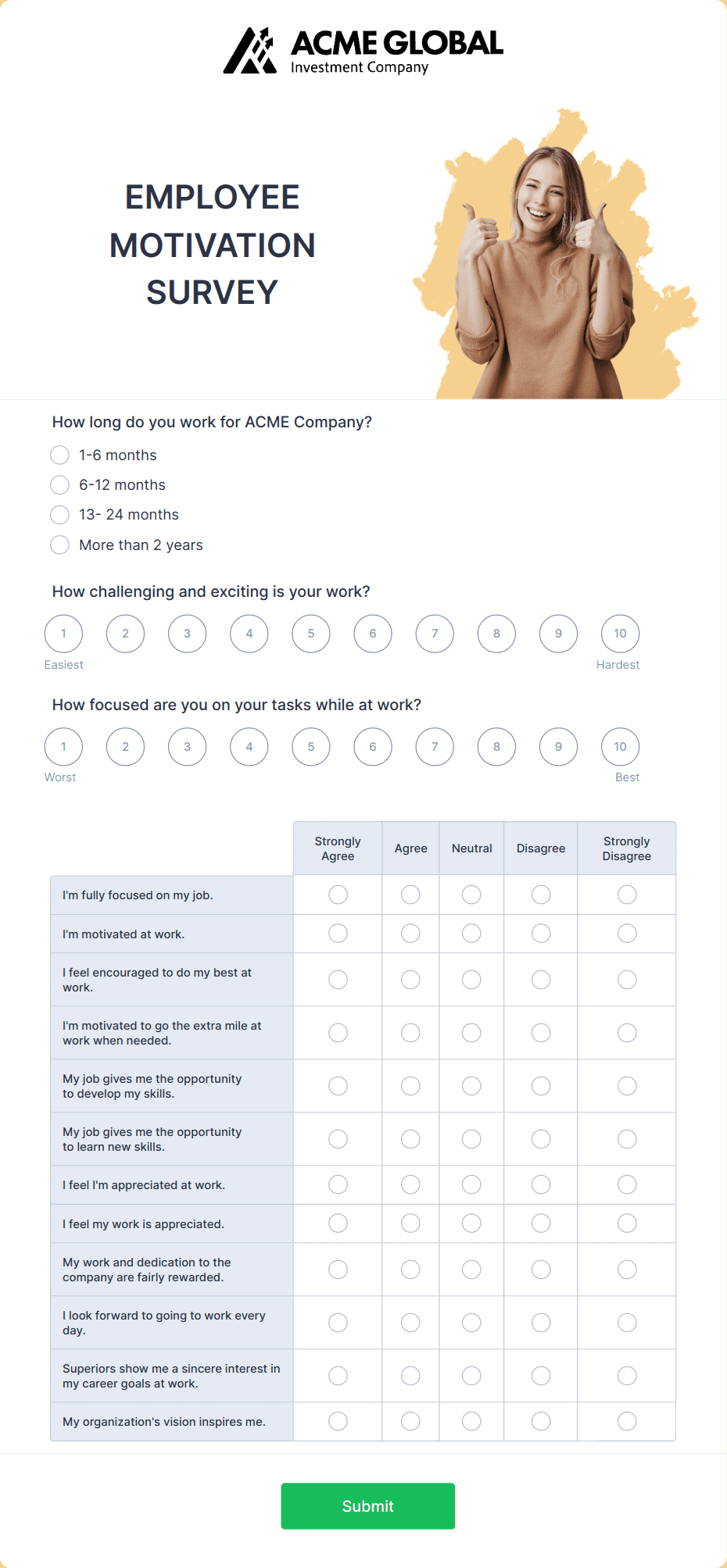This screenshot has width=727, height=1568.
Task: Strongly Agree with "I'm fully focused on my job"
Action: pos(337,894)
